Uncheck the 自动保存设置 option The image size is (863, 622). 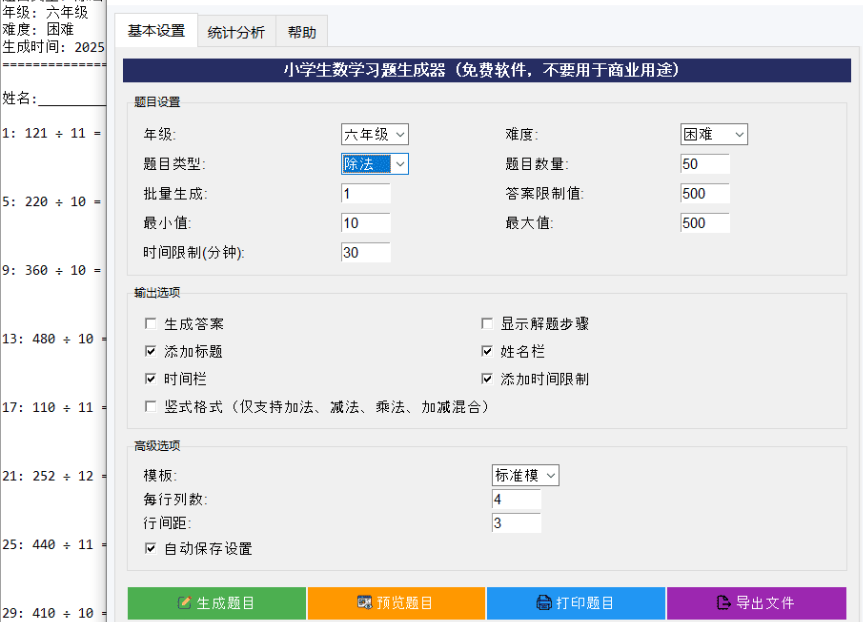(151, 549)
